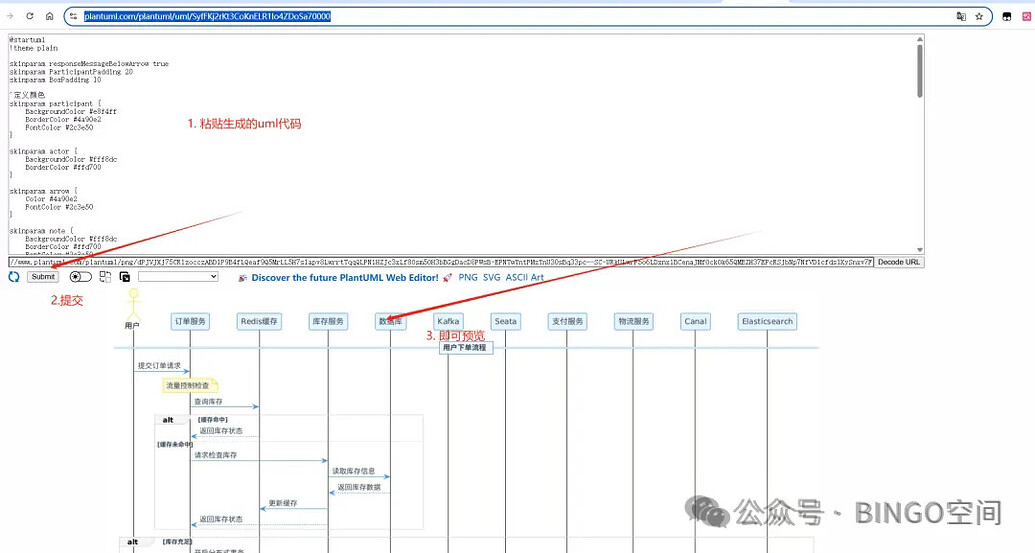Open the pink extension icon

[x=1028, y=16]
